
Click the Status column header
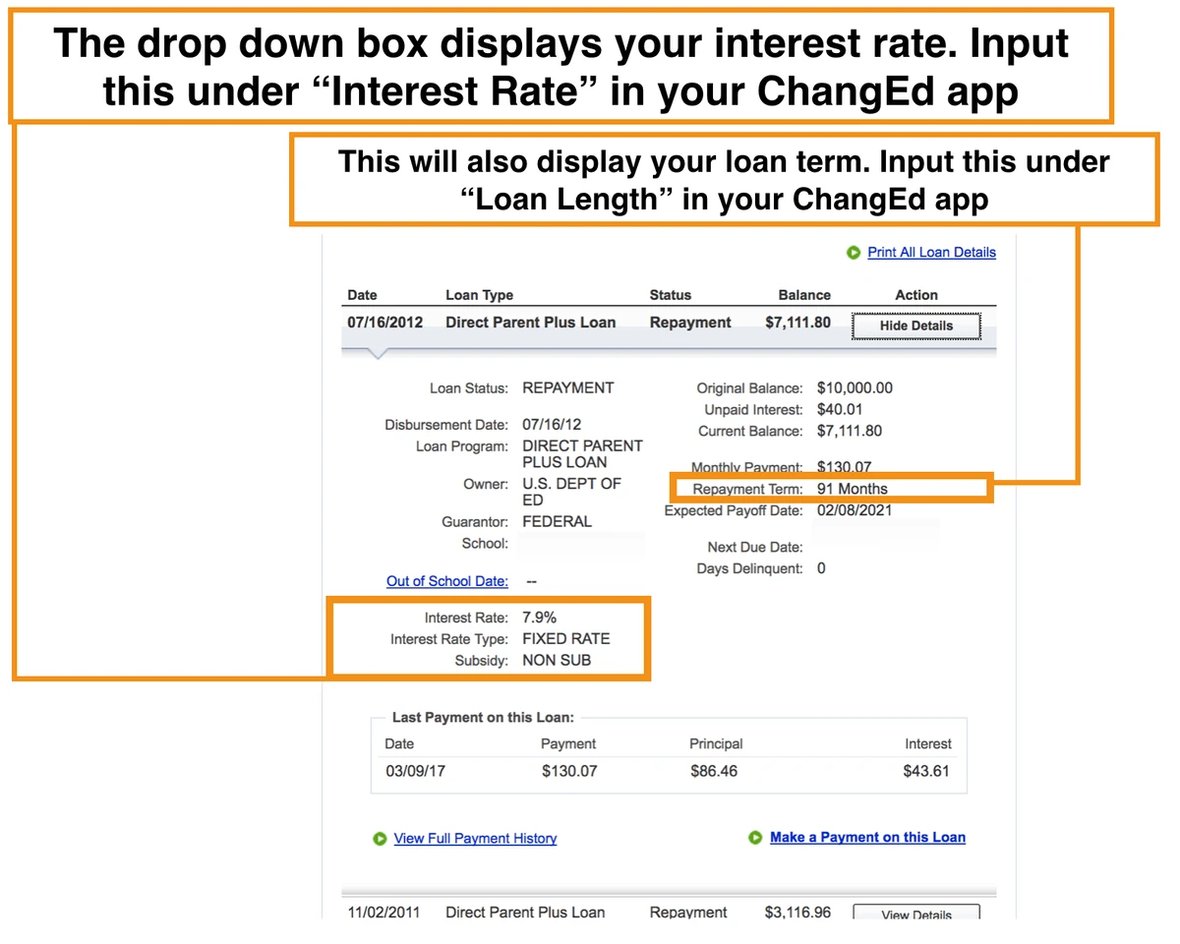(670, 295)
